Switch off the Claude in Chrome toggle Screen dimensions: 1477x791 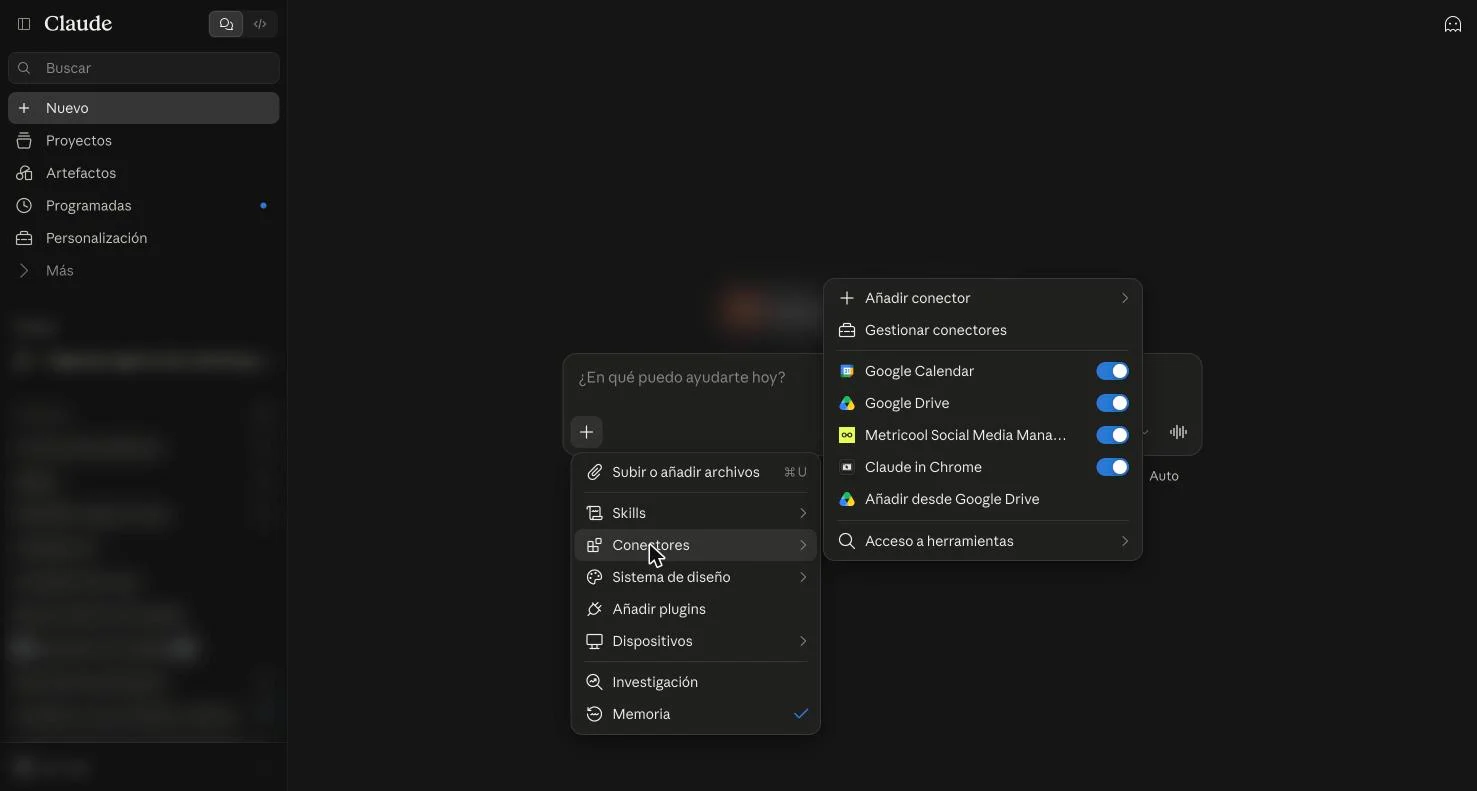1112,467
